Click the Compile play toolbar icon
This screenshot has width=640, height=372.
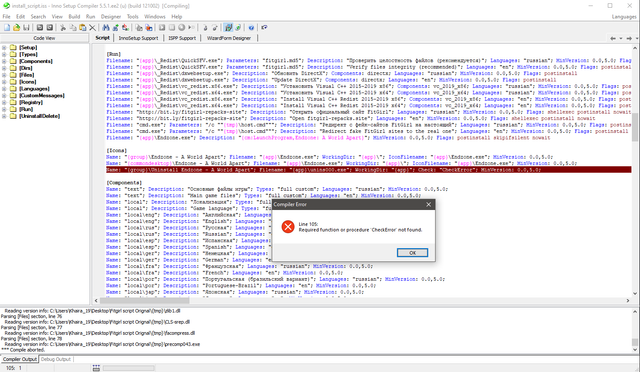(162, 27)
